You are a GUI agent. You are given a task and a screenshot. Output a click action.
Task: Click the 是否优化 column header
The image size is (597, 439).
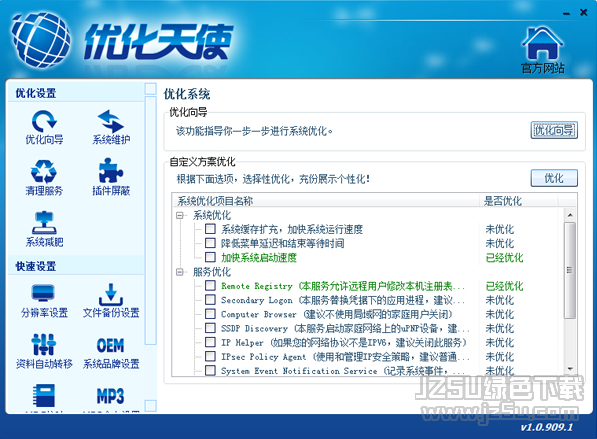518,201
